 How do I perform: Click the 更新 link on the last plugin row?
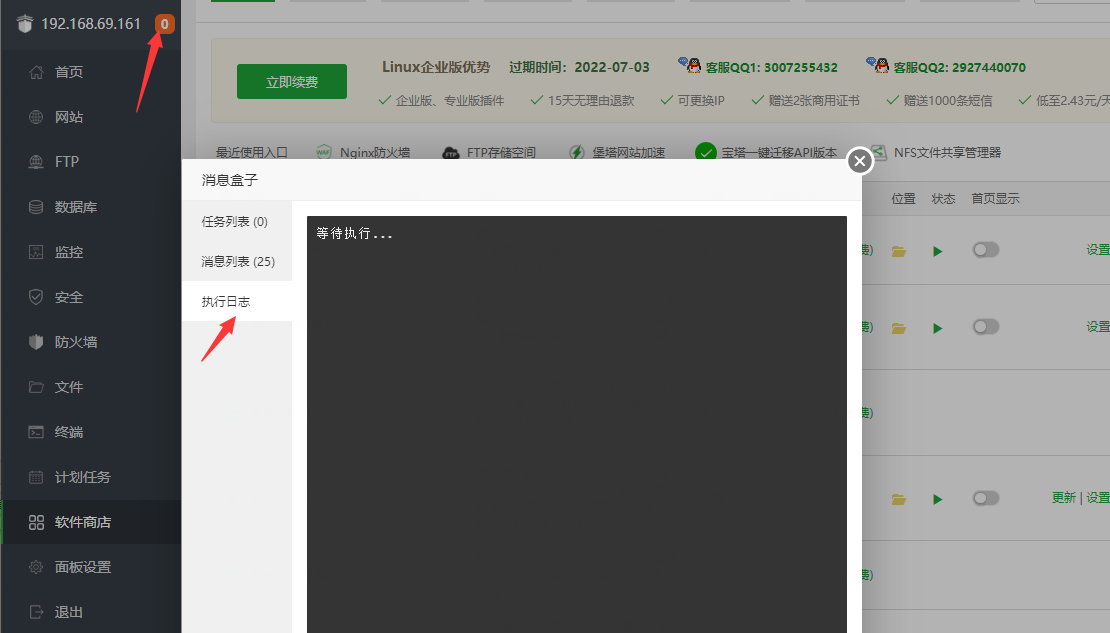coord(1063,499)
